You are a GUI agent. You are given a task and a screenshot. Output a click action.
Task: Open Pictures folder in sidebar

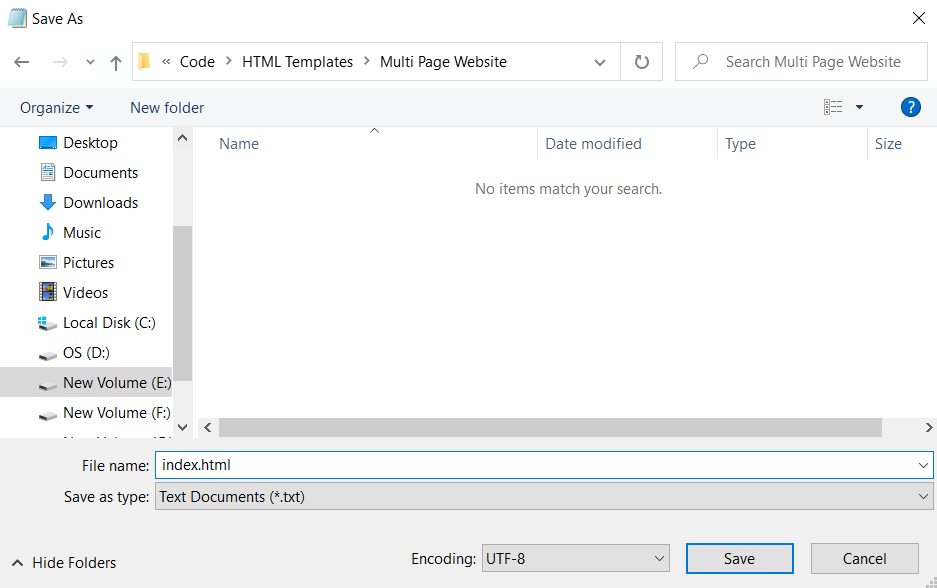[88, 262]
